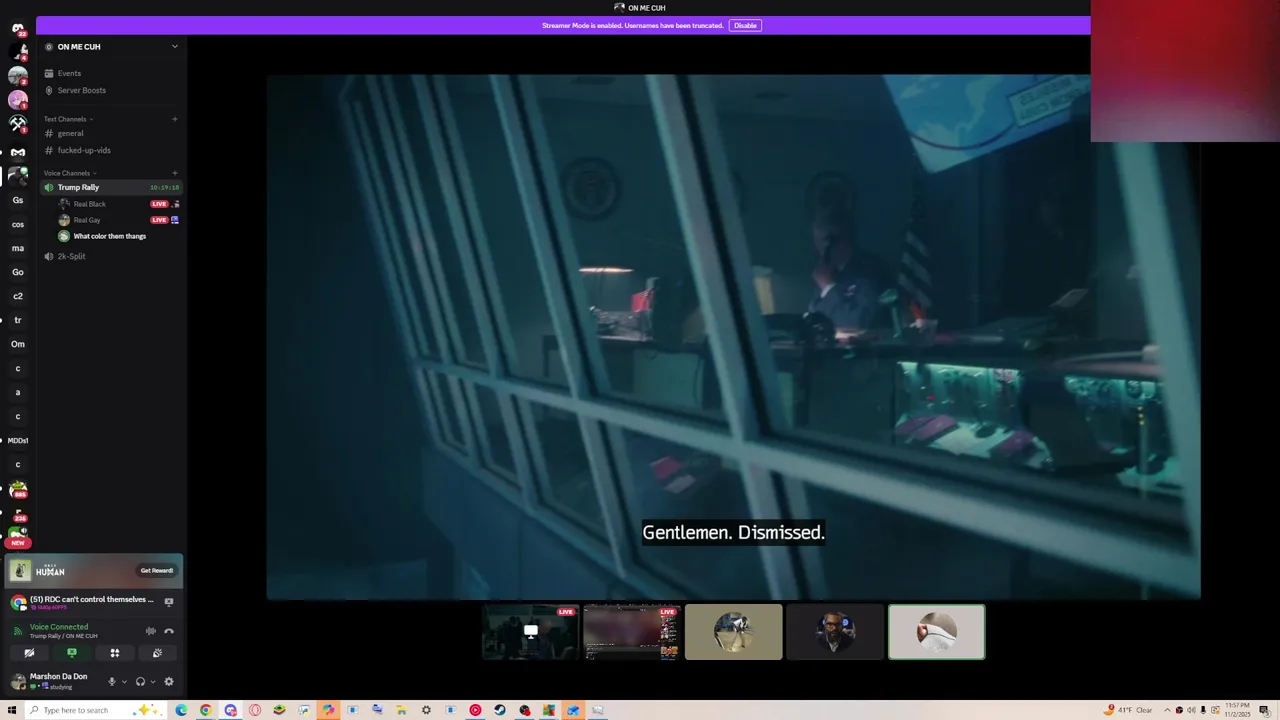Open microphone input options arrow

[124, 682]
